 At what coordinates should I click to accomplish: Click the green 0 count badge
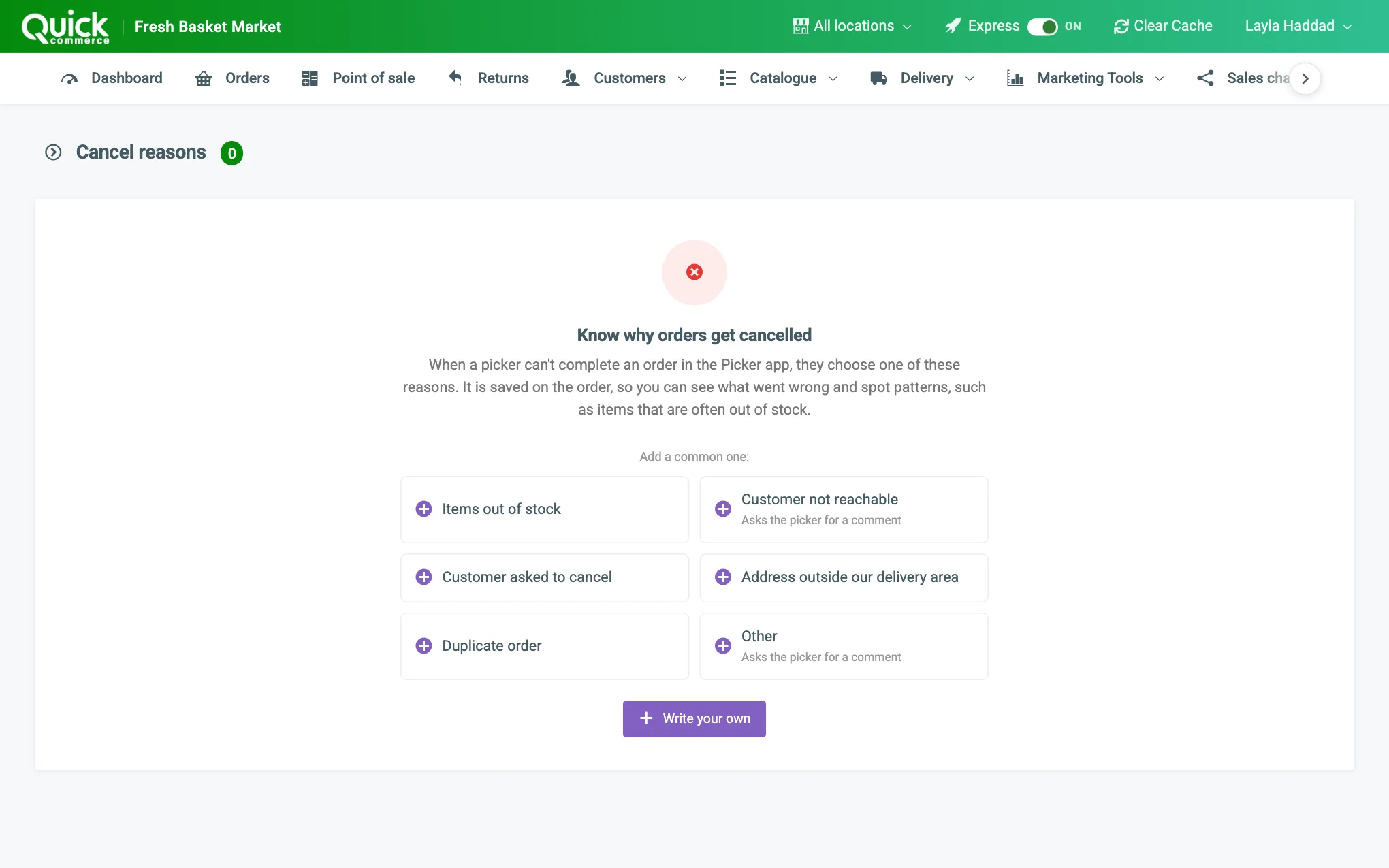coord(231,153)
